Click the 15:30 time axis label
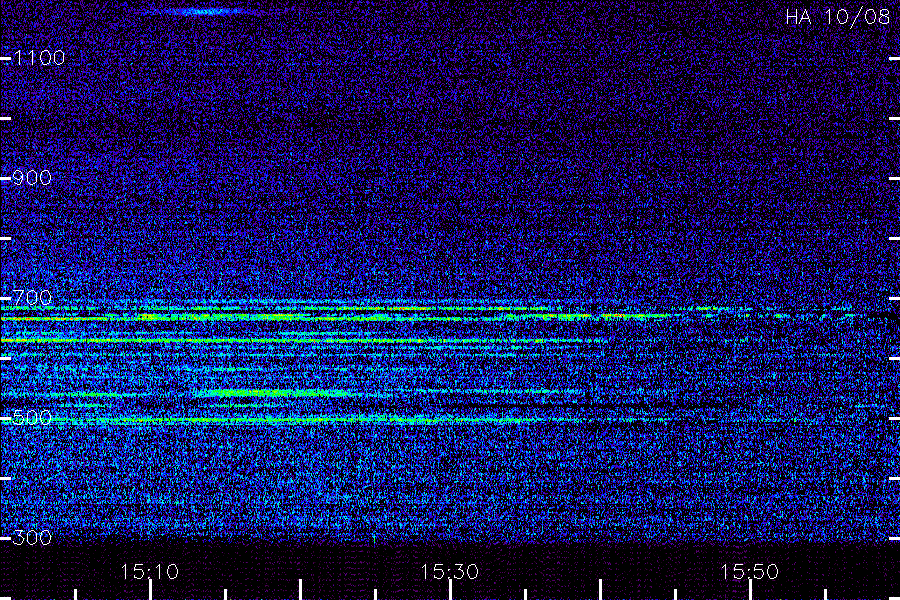The image size is (900, 600). [449, 571]
